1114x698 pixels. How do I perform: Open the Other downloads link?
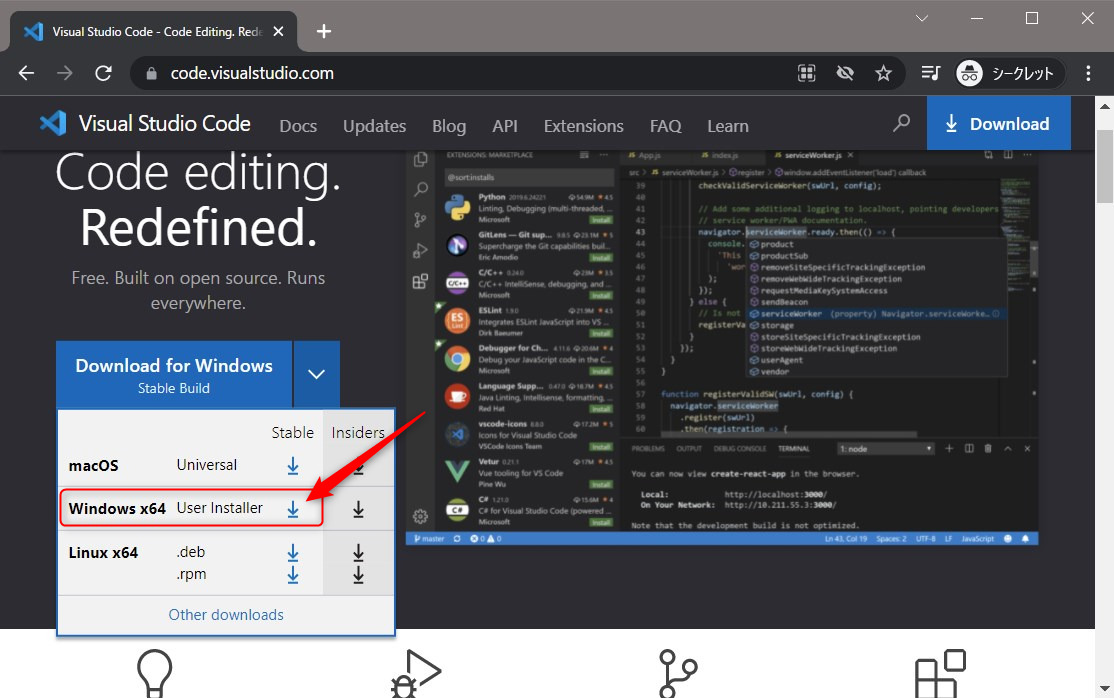[225, 615]
